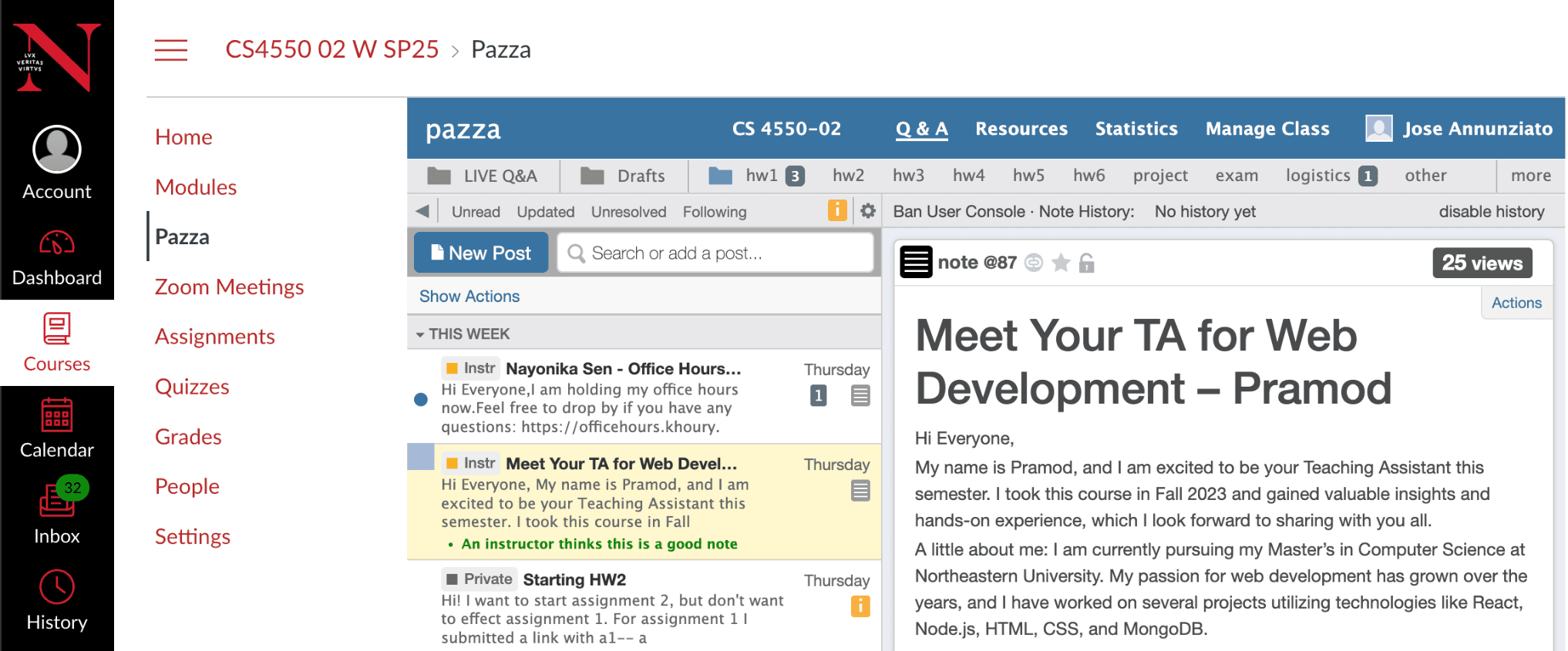Click the note icon on Meet Your TA post

[860, 491]
